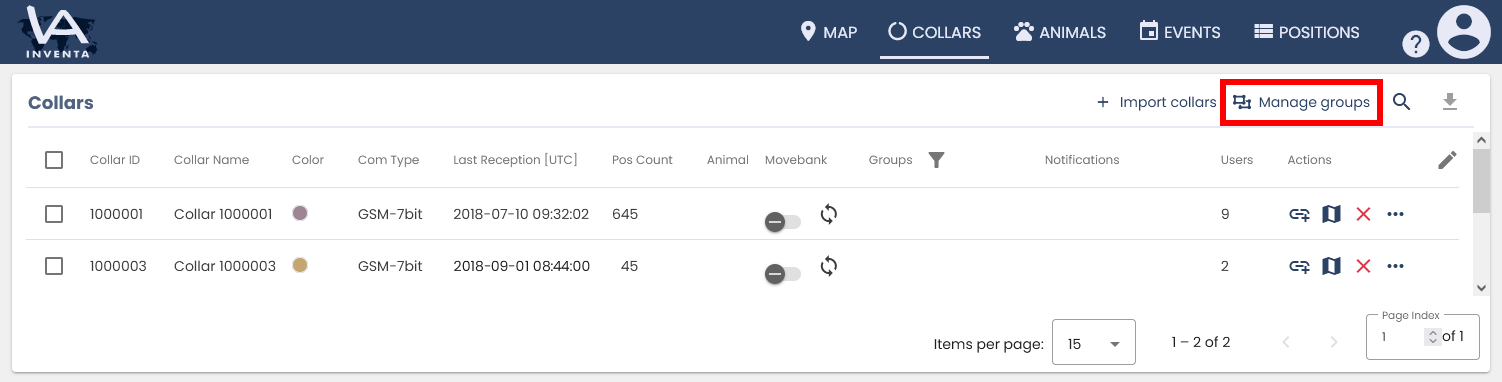Switch to the Animals tab
1502x382 pixels.
1060,32
